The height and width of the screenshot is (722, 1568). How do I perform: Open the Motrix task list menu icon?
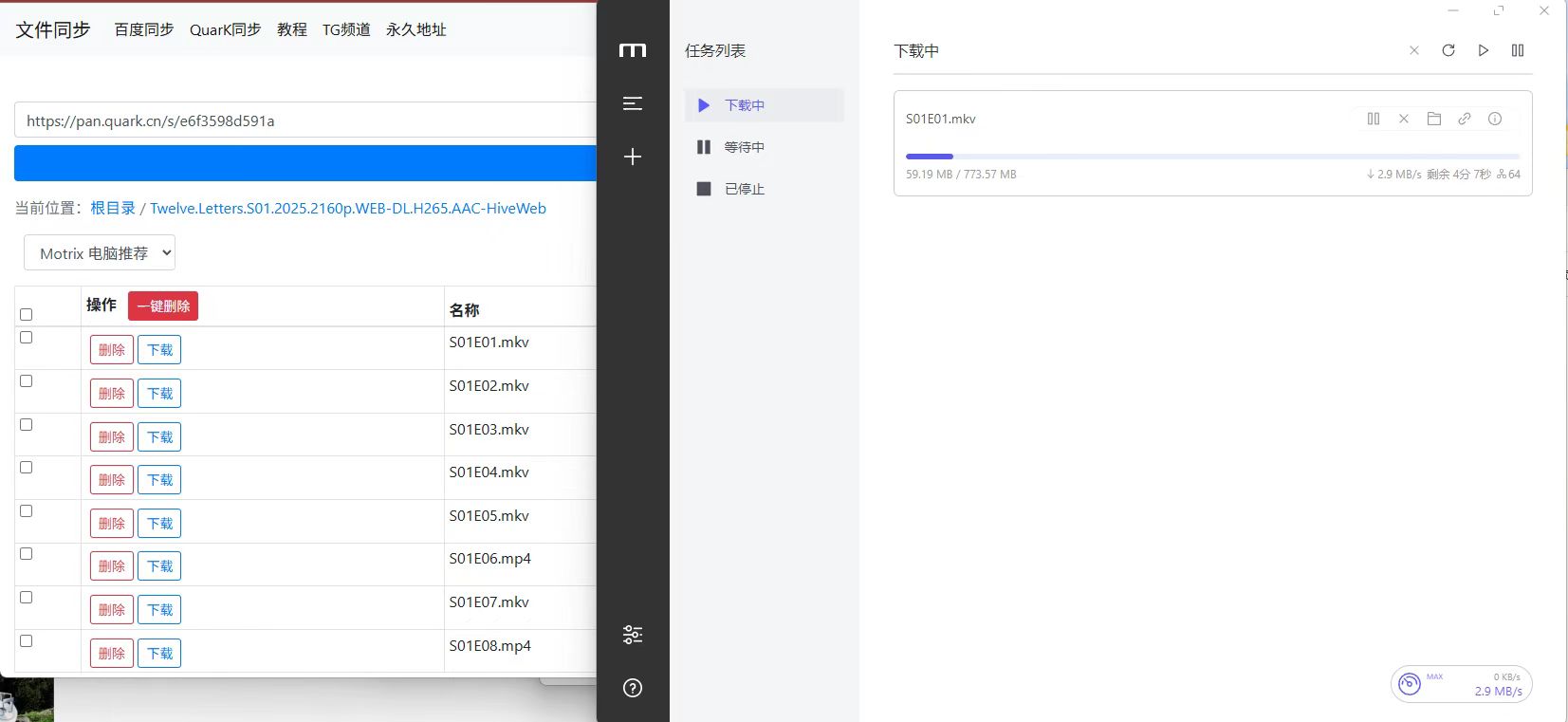click(x=633, y=103)
